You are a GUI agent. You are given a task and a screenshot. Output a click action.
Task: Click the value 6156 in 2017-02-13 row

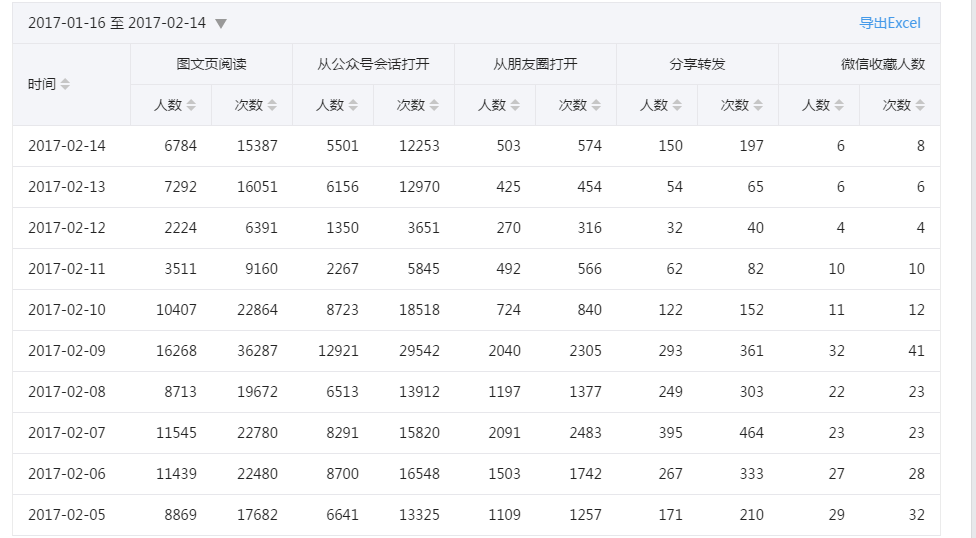342,187
